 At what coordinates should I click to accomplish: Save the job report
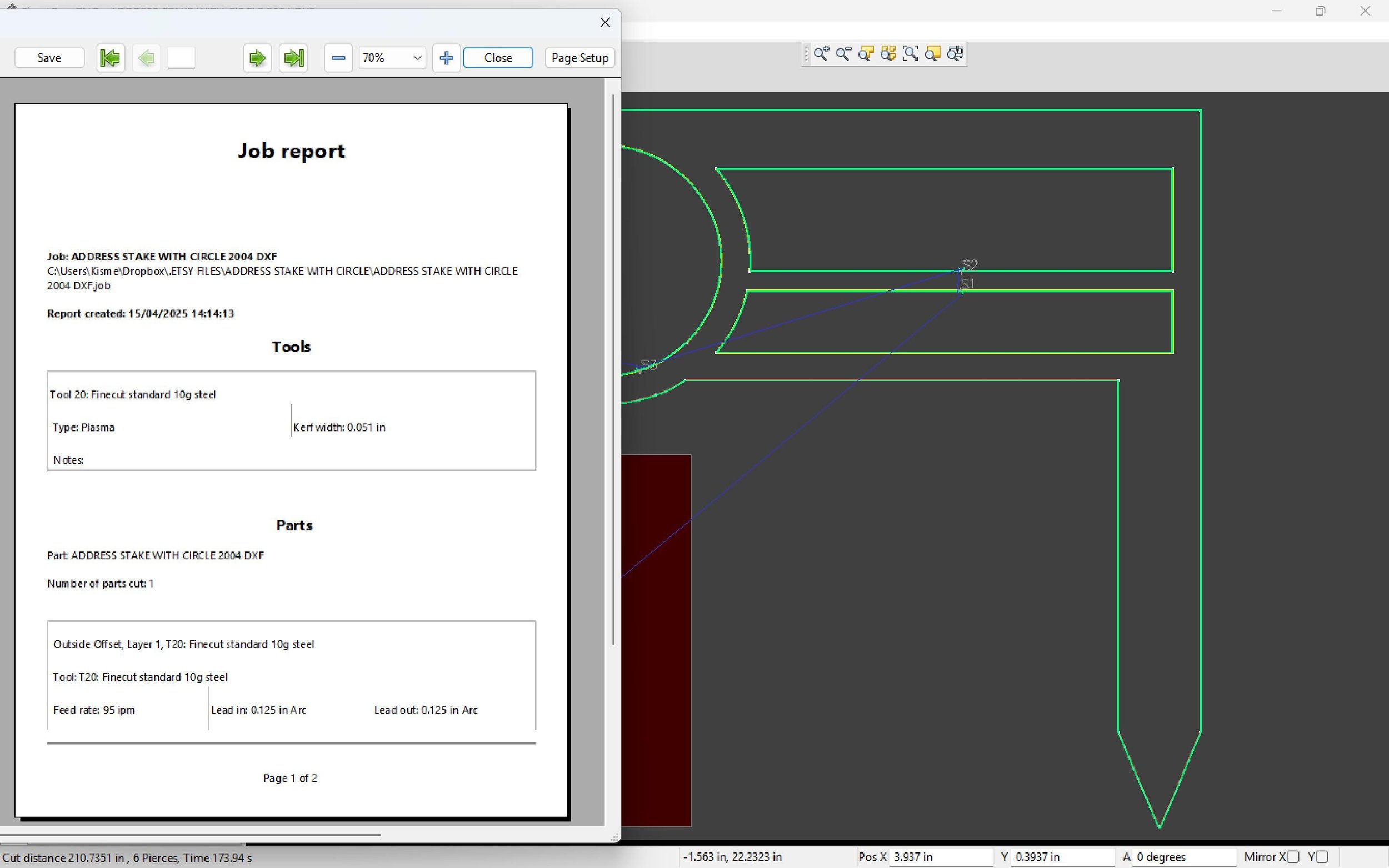click(49, 58)
